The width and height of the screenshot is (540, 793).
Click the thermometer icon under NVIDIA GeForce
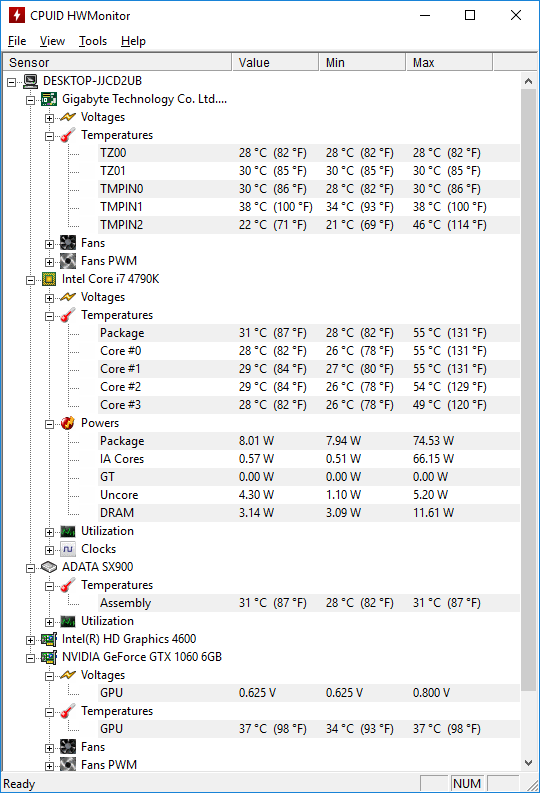tap(68, 711)
